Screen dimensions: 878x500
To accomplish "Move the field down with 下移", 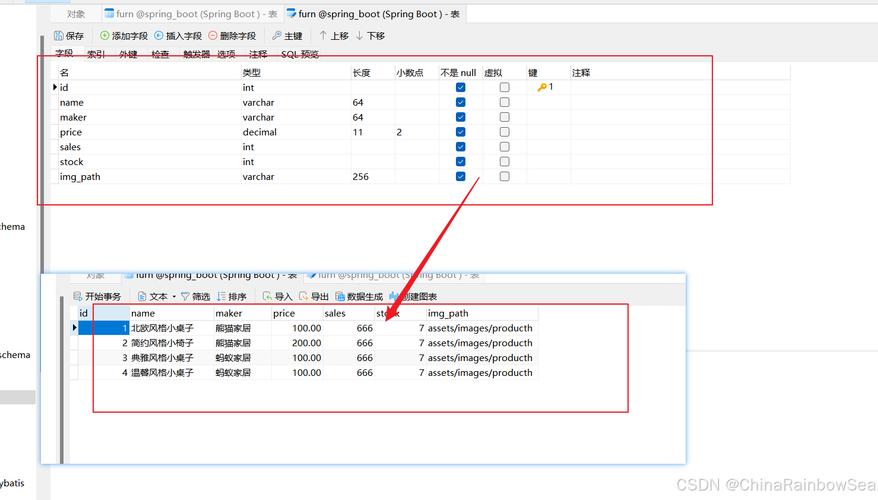I will [x=370, y=36].
